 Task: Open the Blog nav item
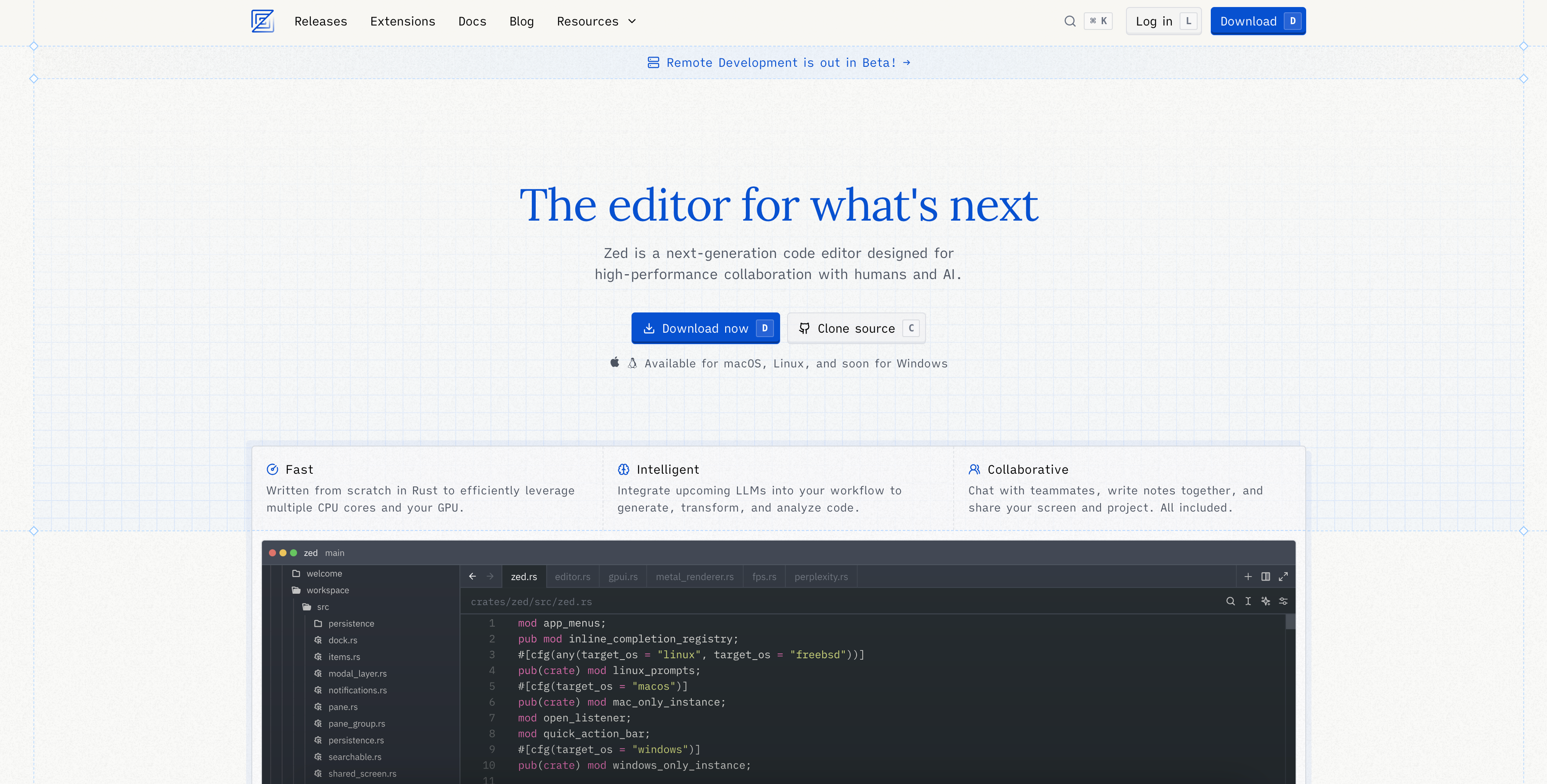pos(521,21)
